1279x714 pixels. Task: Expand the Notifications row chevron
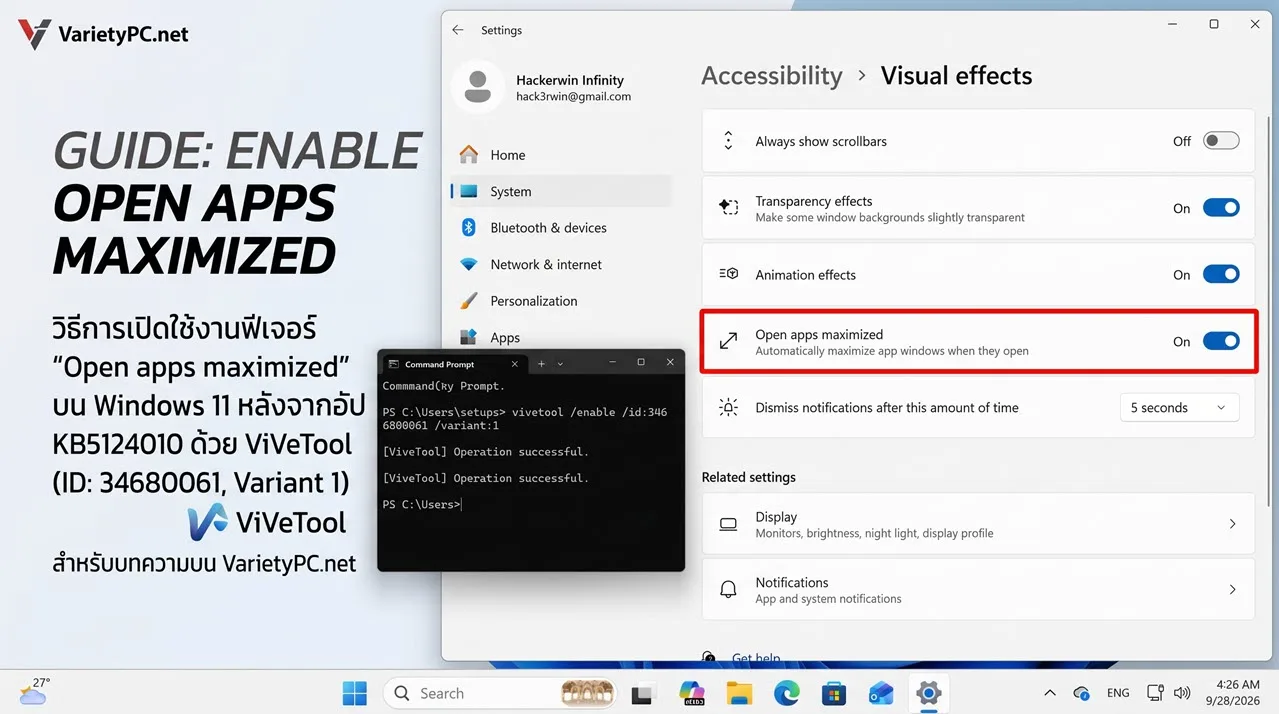(x=1232, y=590)
